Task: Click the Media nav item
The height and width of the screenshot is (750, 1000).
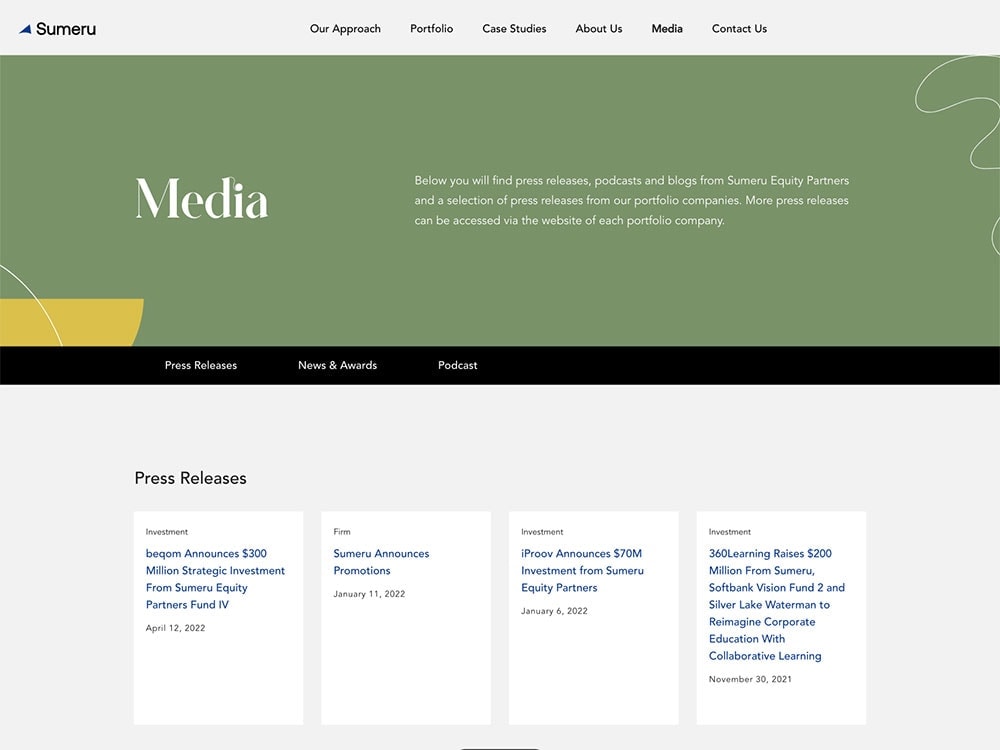Action: tap(667, 29)
